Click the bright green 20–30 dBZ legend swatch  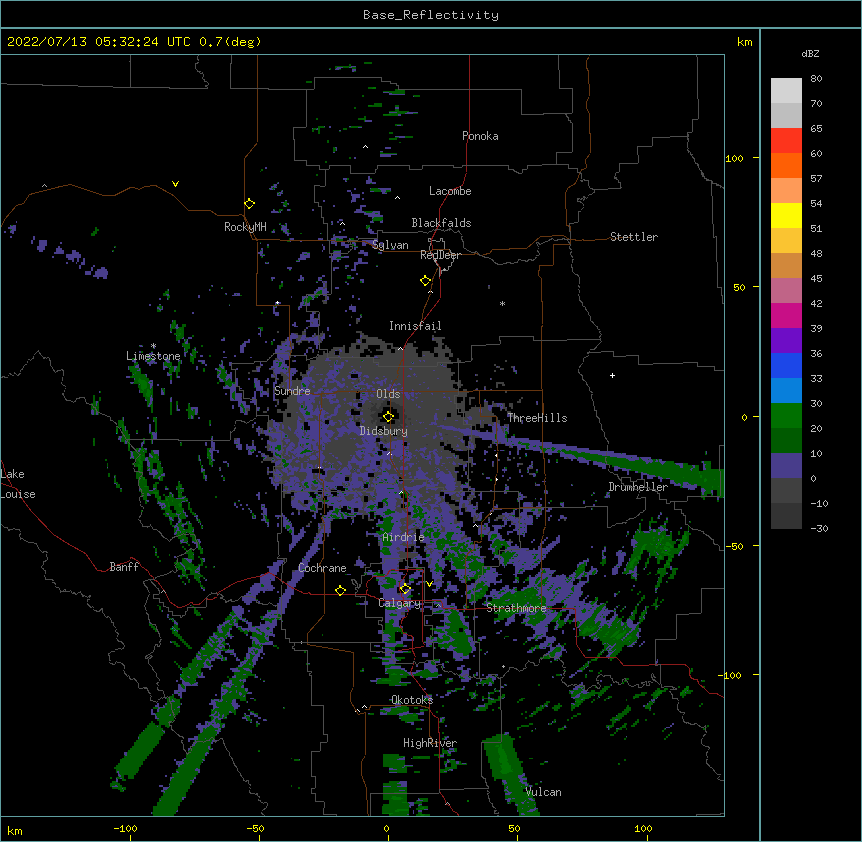pos(786,416)
